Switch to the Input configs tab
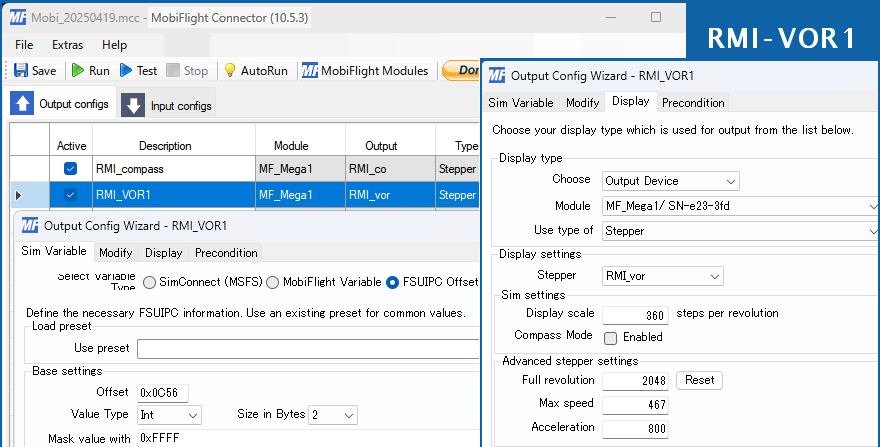This screenshot has width=880, height=447. 167,106
